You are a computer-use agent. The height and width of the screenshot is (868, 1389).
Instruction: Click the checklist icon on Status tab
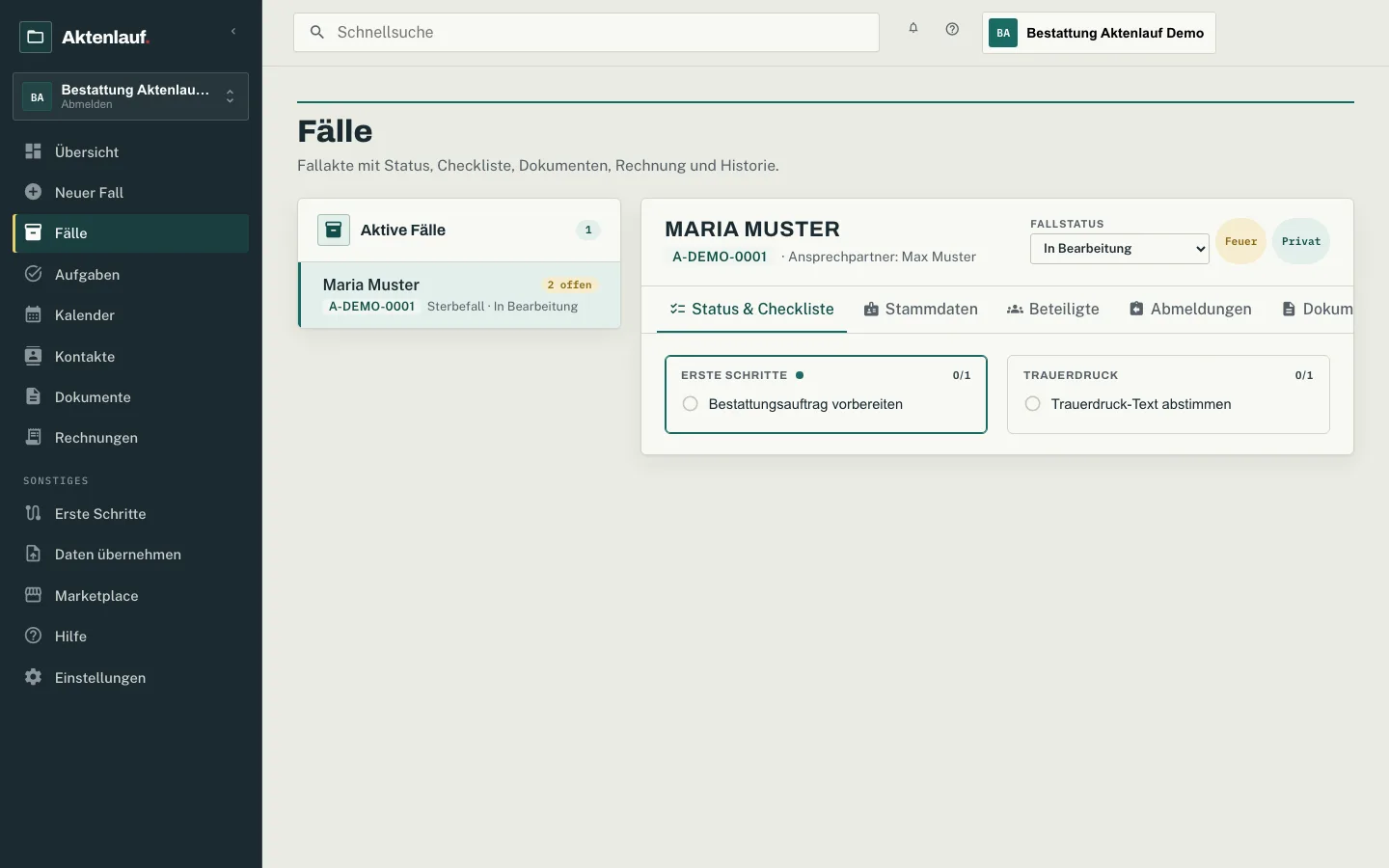[677, 309]
